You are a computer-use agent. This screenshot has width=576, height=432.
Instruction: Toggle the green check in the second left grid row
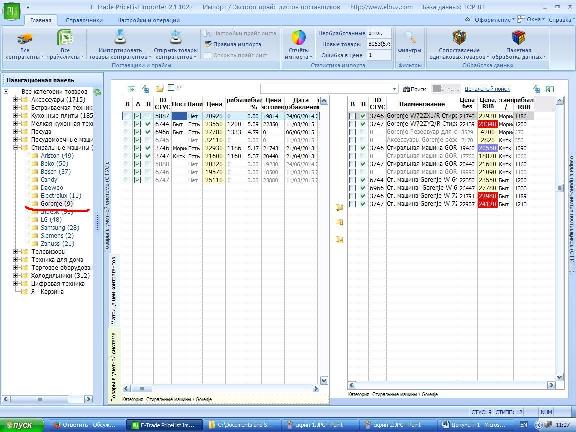coord(148,124)
